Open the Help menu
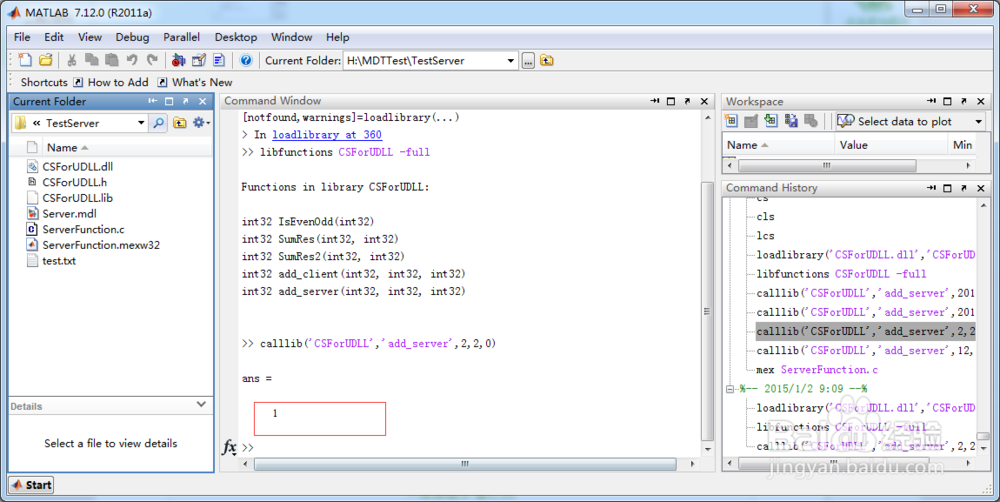The width and height of the screenshot is (1000, 502). 337,37
